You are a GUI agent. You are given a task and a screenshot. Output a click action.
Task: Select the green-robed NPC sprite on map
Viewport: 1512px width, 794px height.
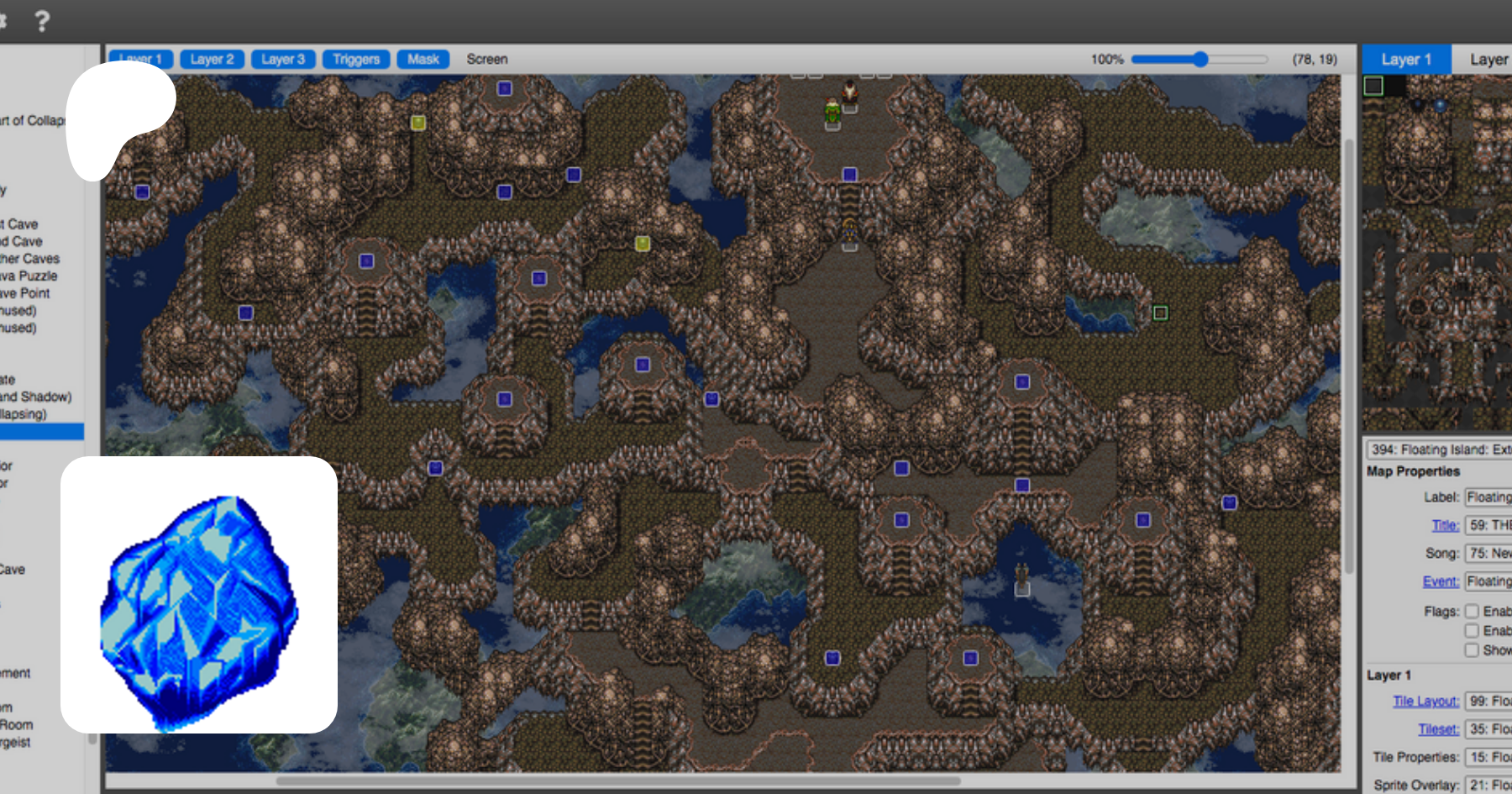pos(832,112)
